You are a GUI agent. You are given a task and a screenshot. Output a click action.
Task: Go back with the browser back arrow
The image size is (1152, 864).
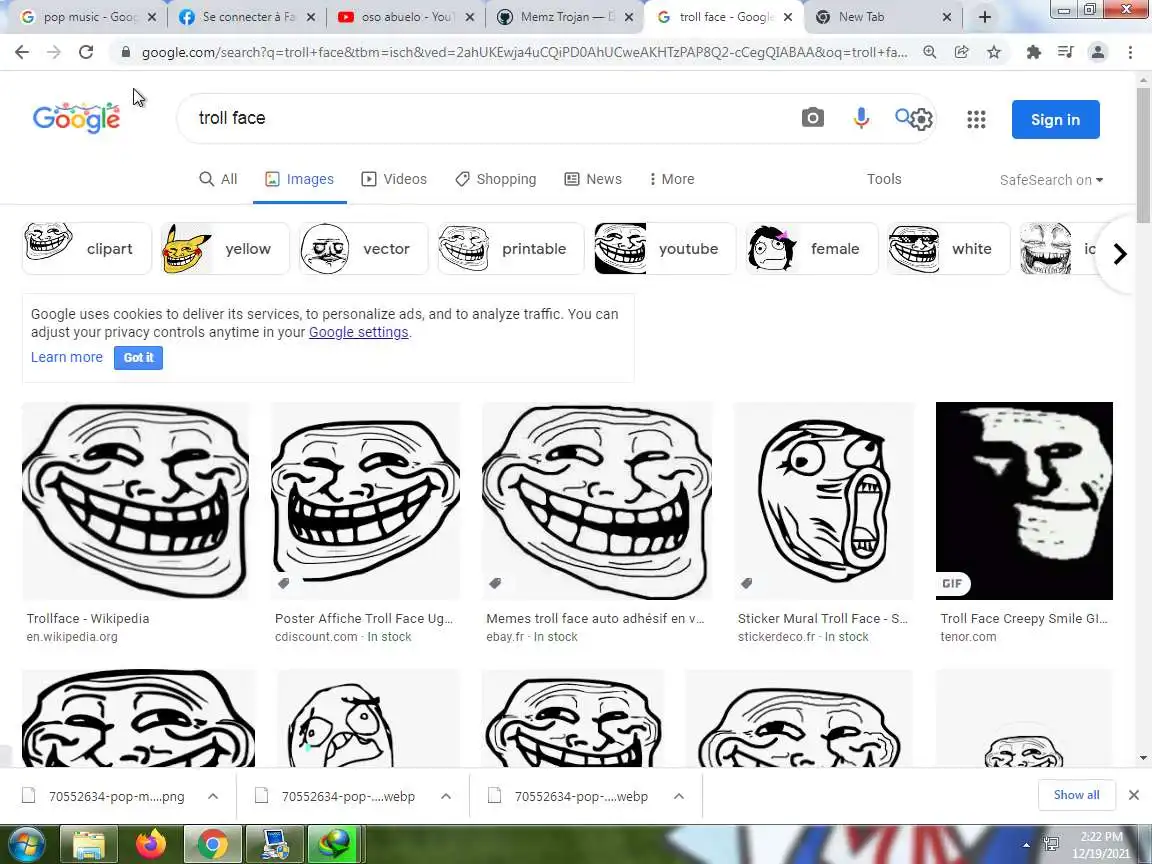22,52
